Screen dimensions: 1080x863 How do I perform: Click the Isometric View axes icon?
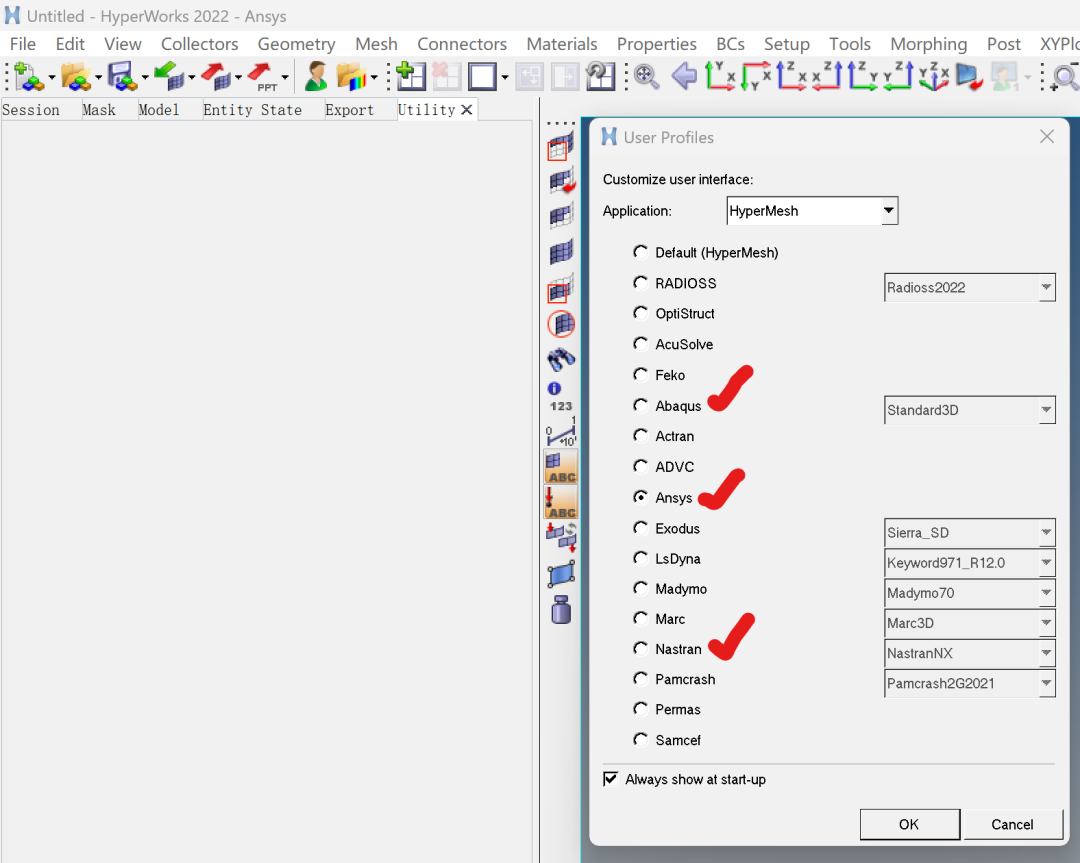[x=933, y=76]
